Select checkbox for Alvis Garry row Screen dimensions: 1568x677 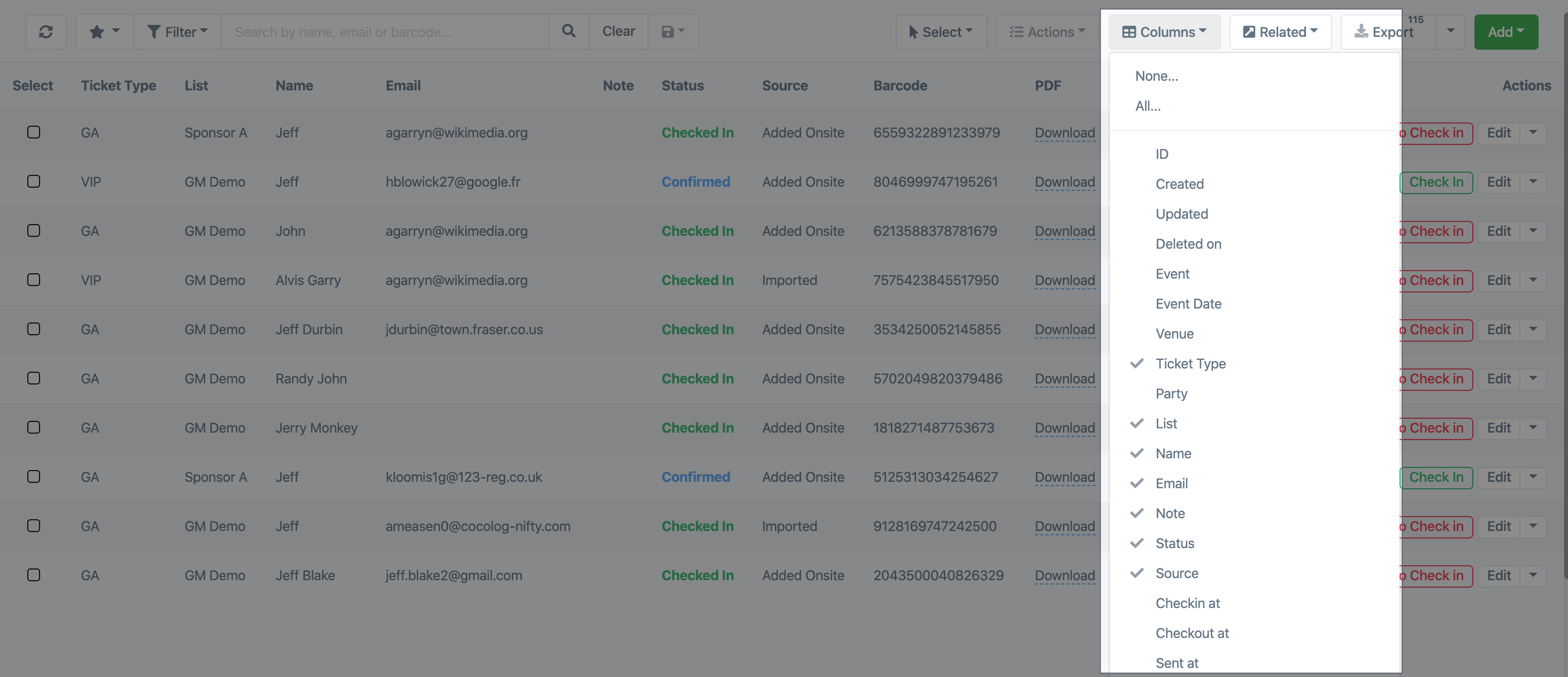(x=34, y=280)
